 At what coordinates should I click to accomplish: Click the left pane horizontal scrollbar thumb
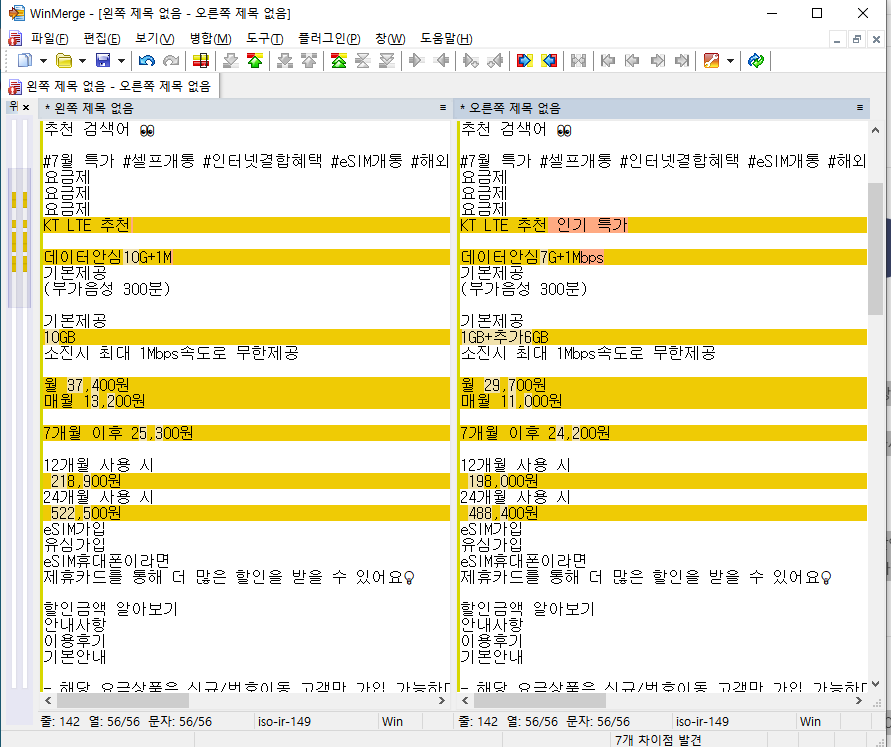pyautogui.click(x=123, y=701)
